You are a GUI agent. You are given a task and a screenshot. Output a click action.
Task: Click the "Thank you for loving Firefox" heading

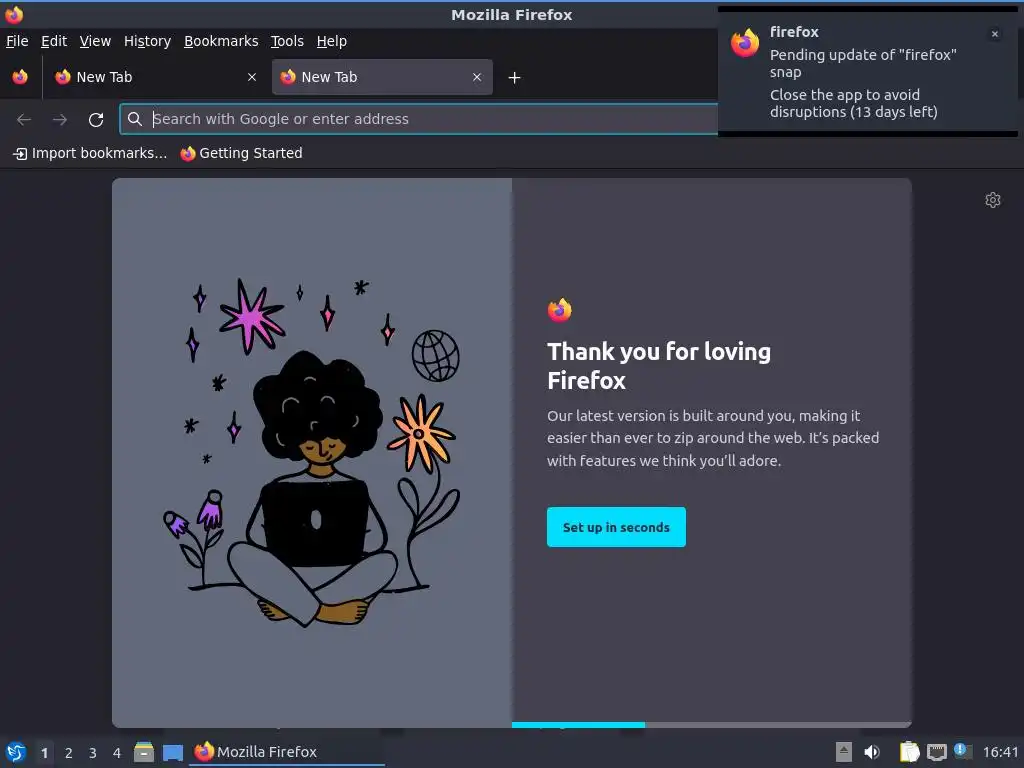[x=659, y=366]
